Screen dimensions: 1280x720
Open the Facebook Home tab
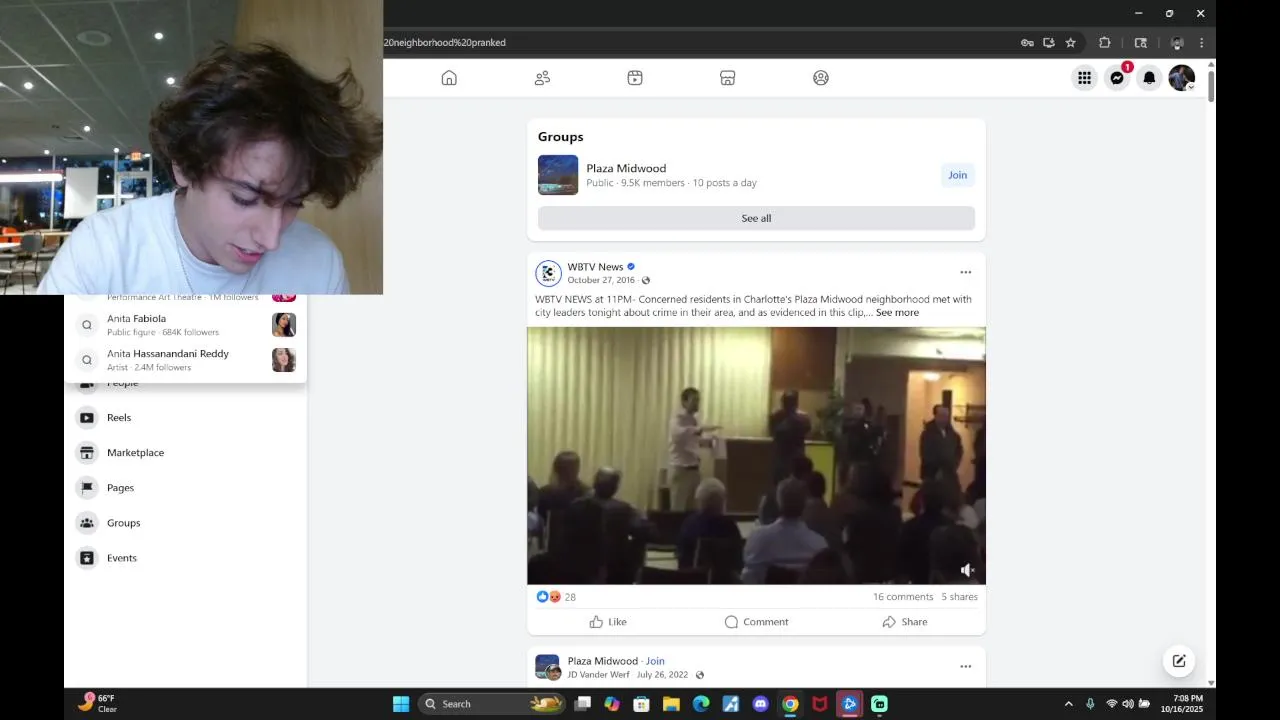(x=449, y=78)
